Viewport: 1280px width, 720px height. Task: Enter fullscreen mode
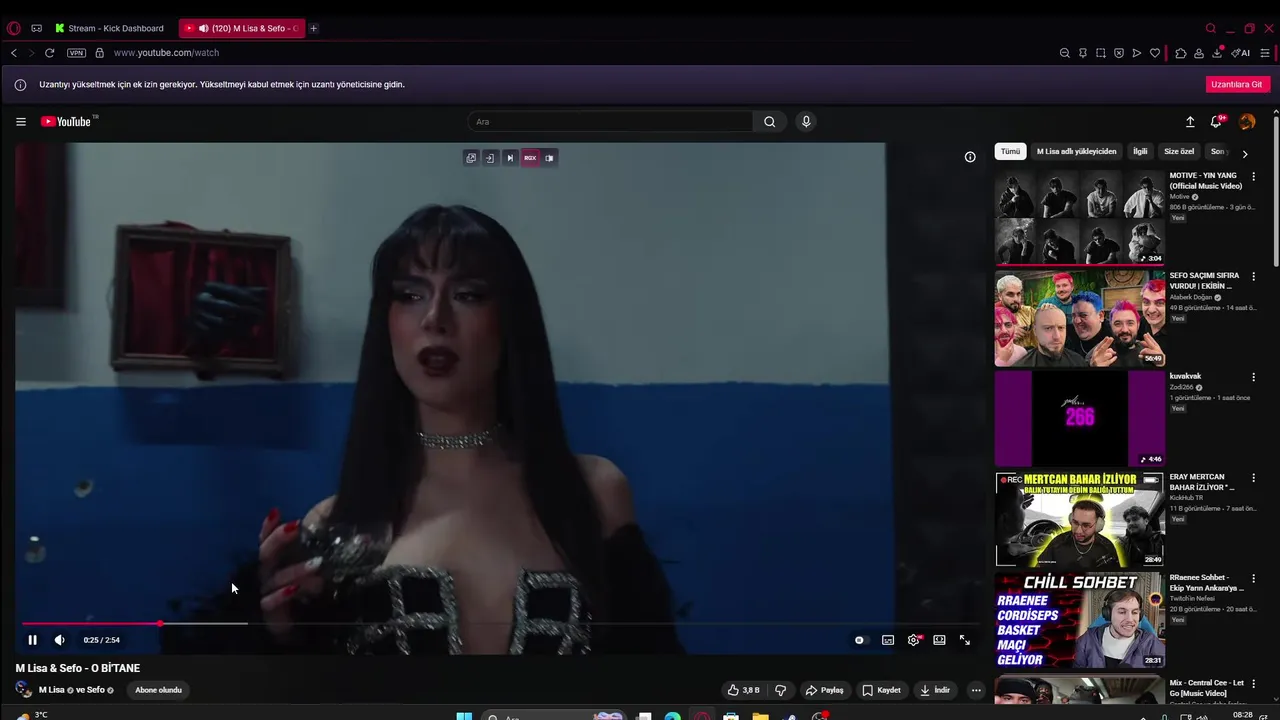(965, 640)
